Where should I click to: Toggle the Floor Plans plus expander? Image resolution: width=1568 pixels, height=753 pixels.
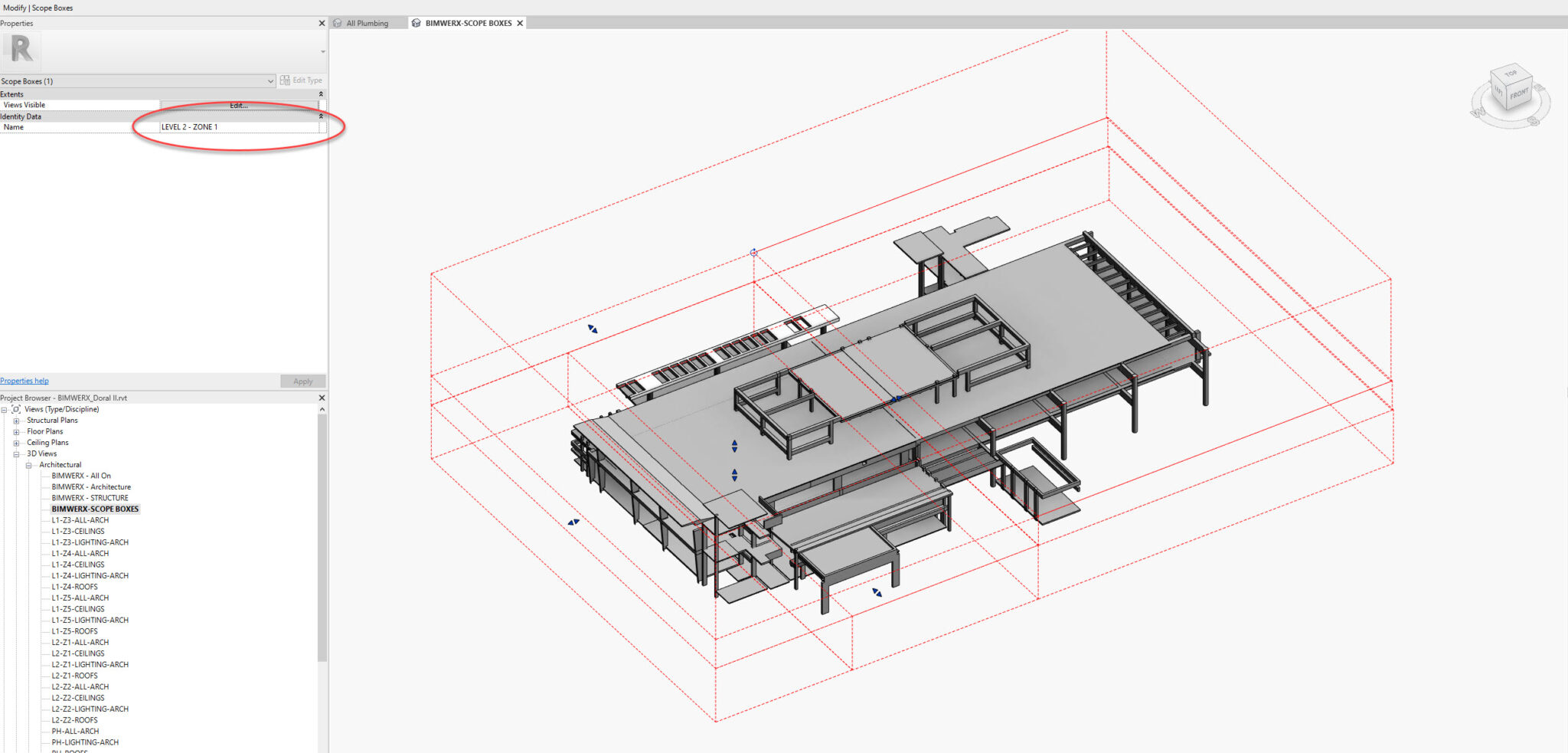[x=16, y=431]
